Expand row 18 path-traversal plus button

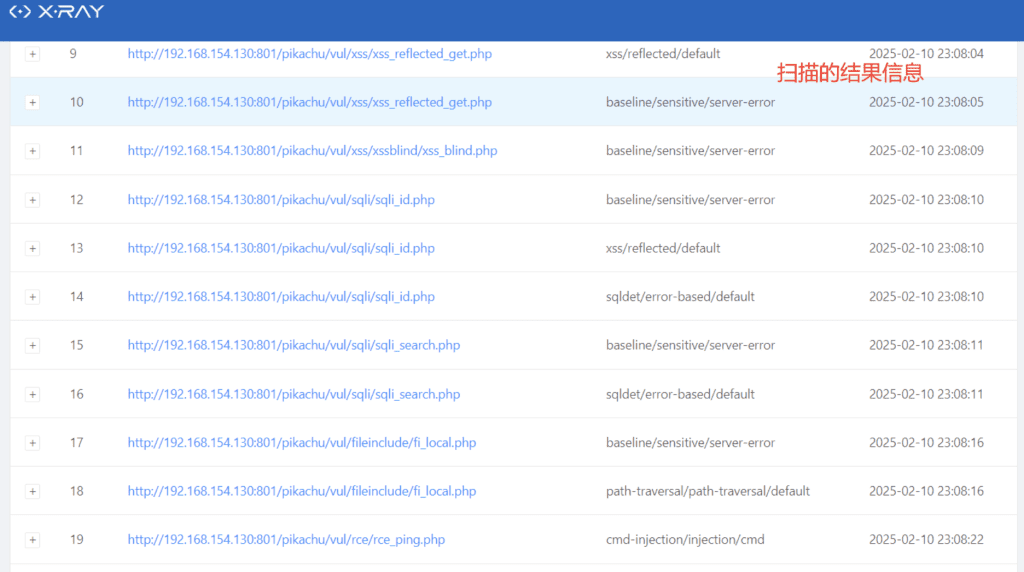[x=32, y=491]
